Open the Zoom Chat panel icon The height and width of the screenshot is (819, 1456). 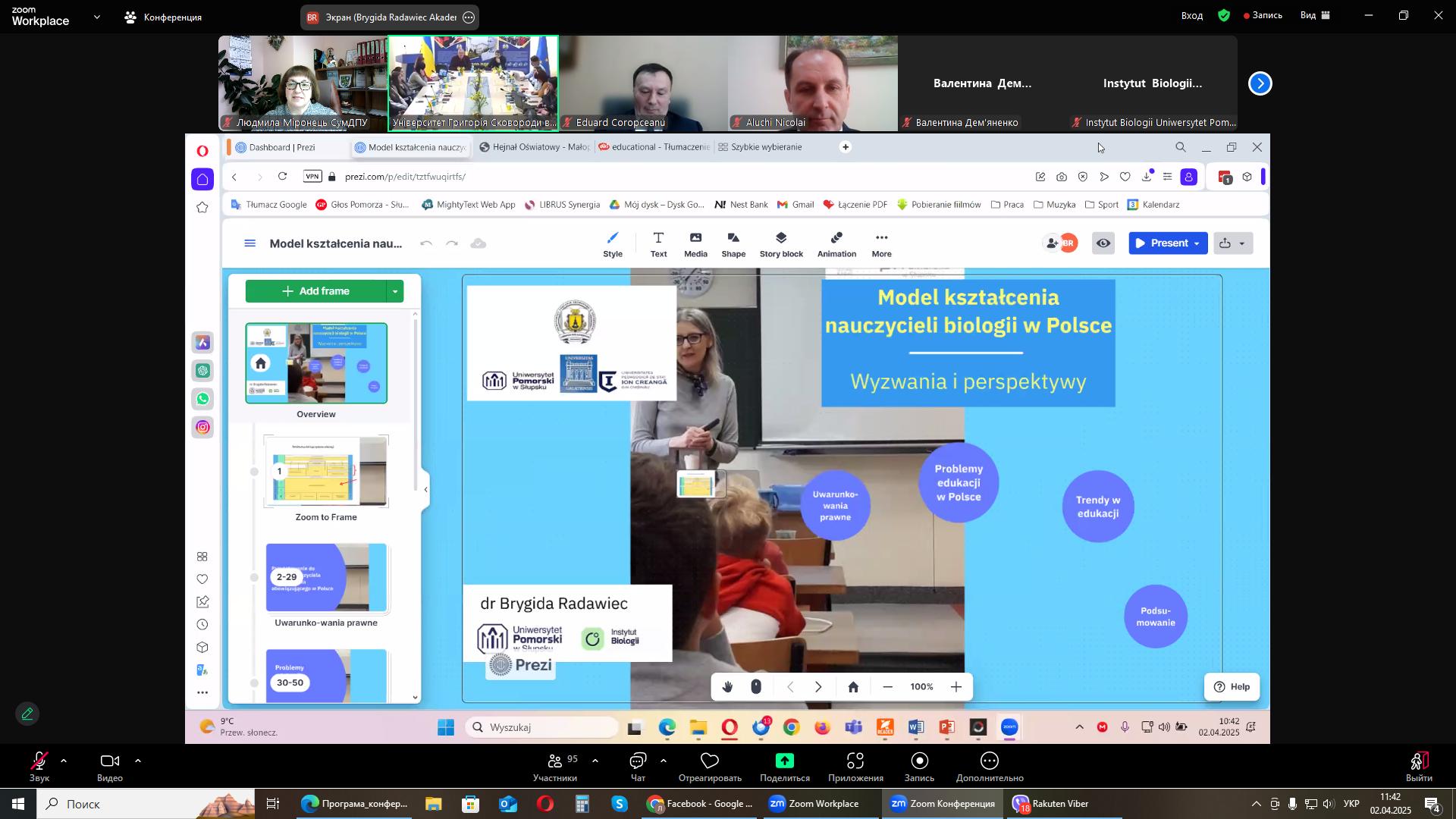point(638,761)
